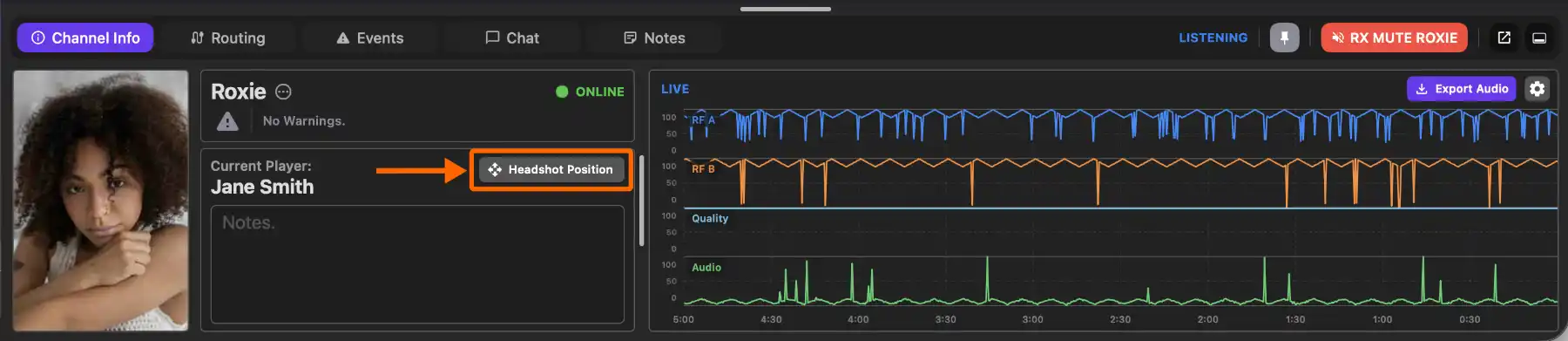
Task: Click the LISTENING status label
Action: (1213, 38)
